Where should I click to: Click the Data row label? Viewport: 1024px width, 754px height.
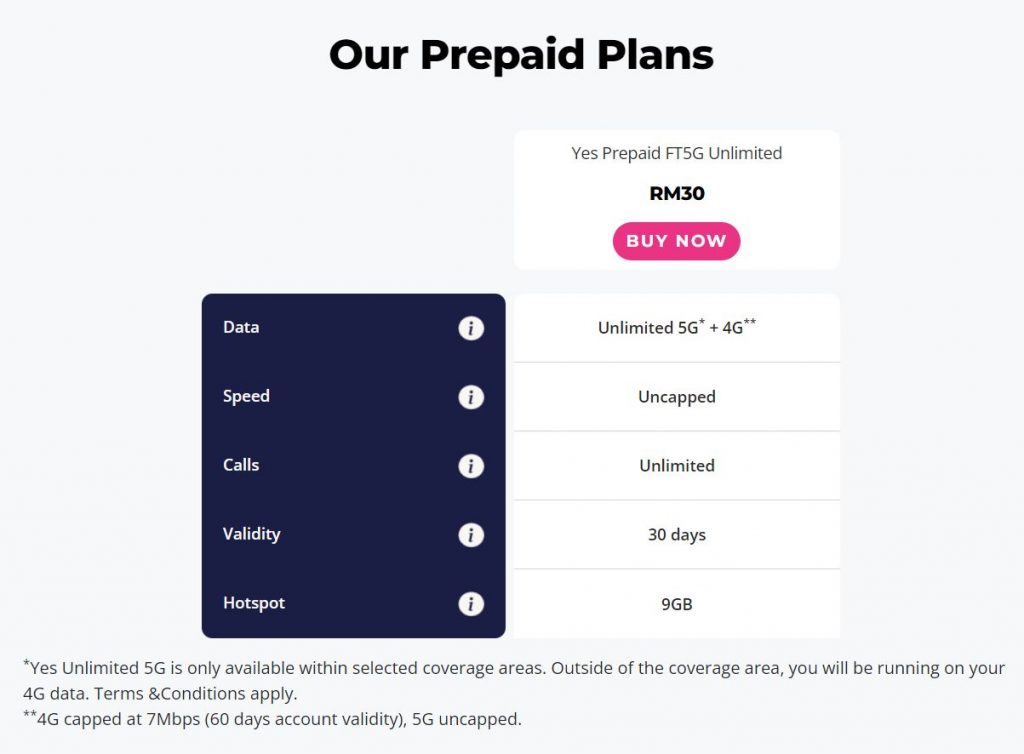point(241,327)
